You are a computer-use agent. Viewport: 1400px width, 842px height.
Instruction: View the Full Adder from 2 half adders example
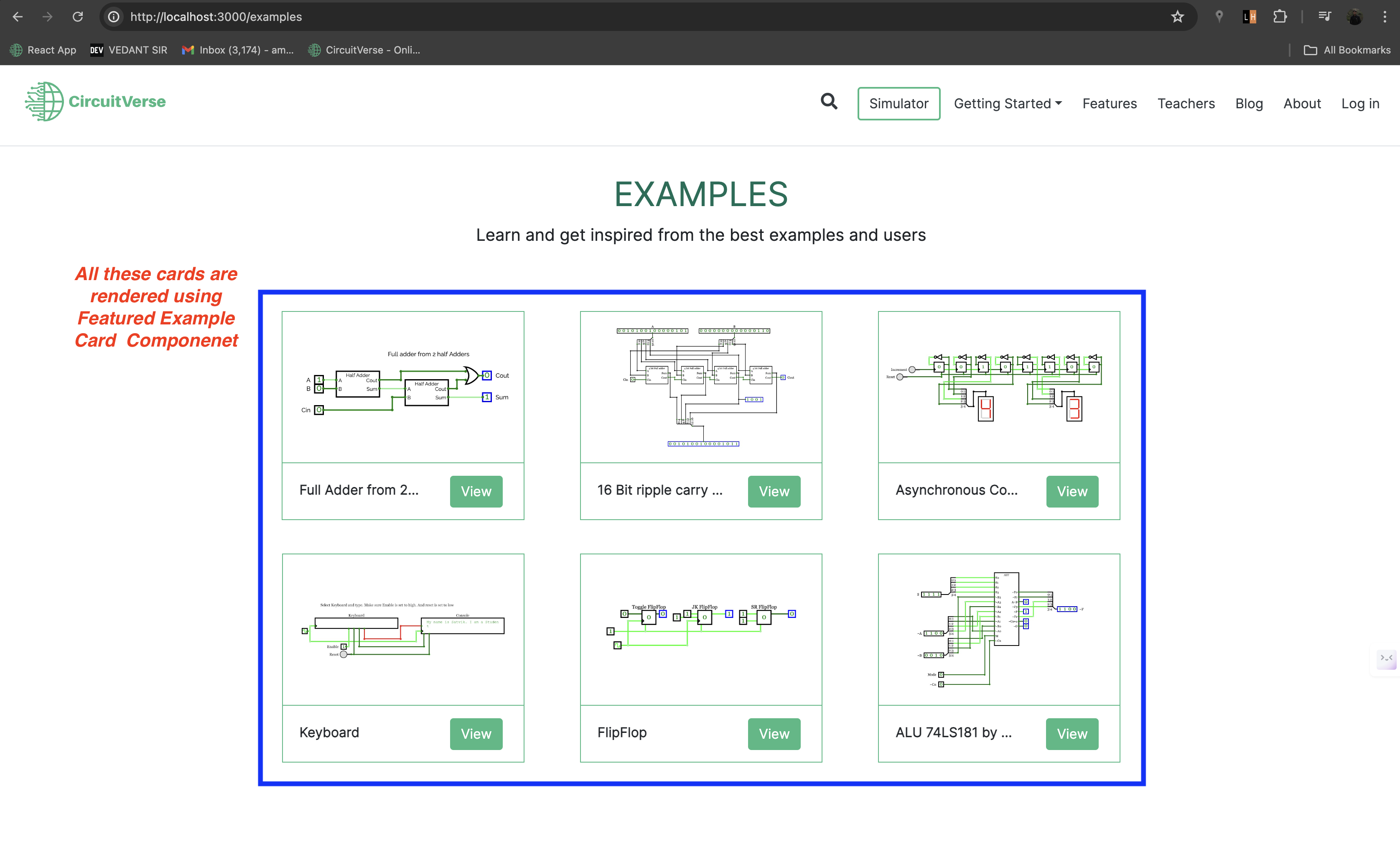point(476,491)
